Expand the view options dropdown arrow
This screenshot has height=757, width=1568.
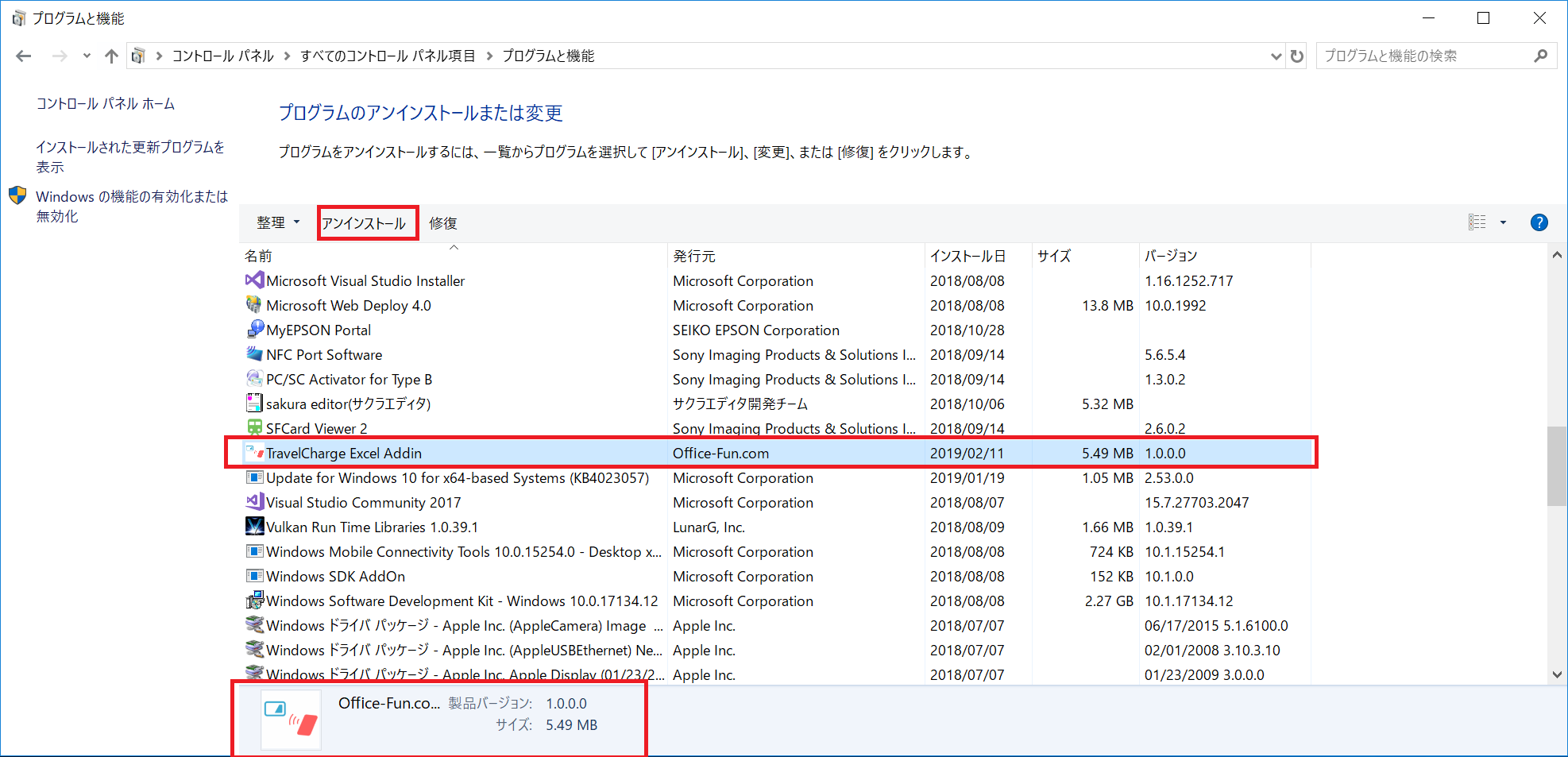point(1503,222)
